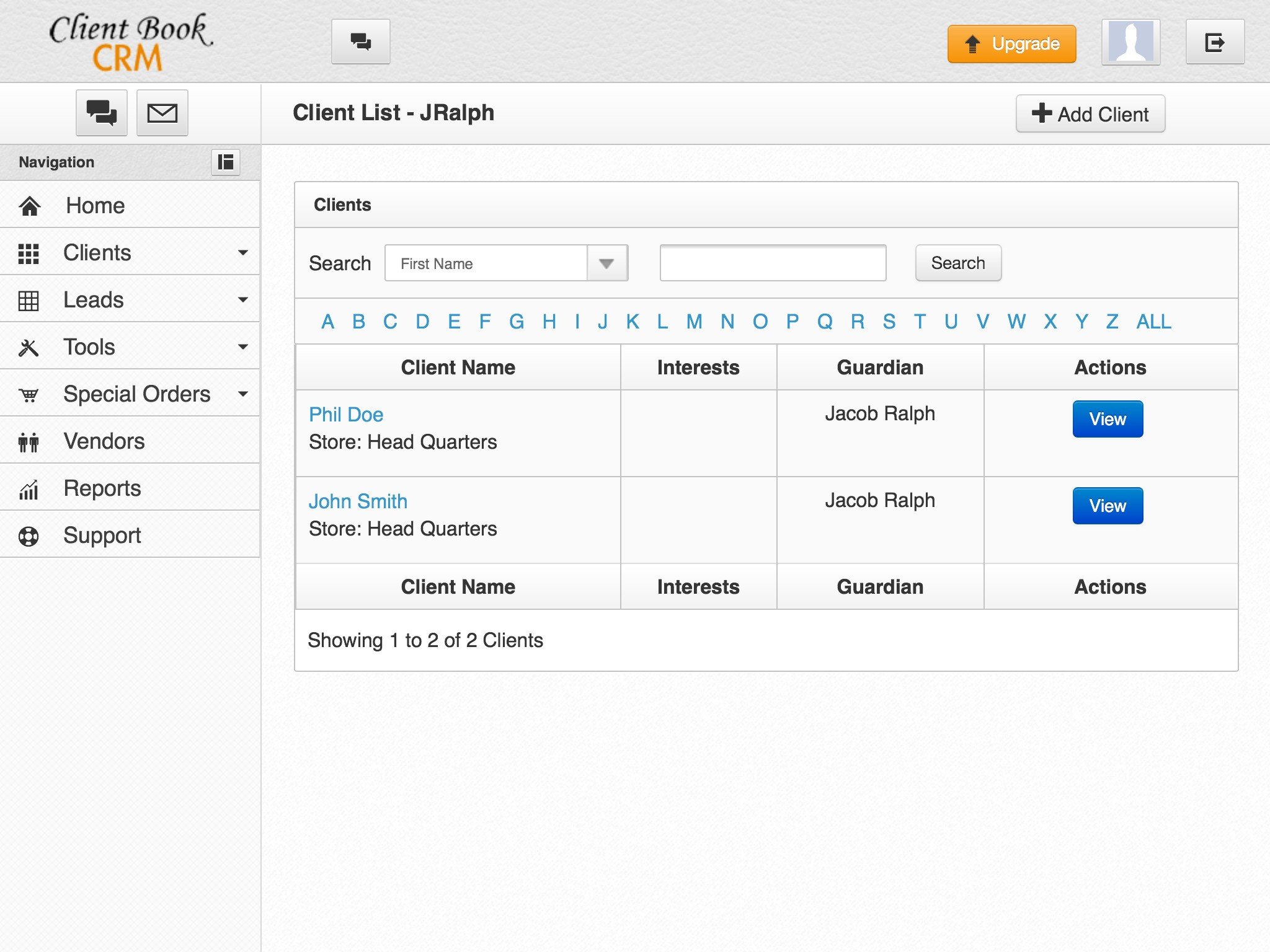Click the Search button
Viewport: 1270px width, 952px height.
click(958, 263)
